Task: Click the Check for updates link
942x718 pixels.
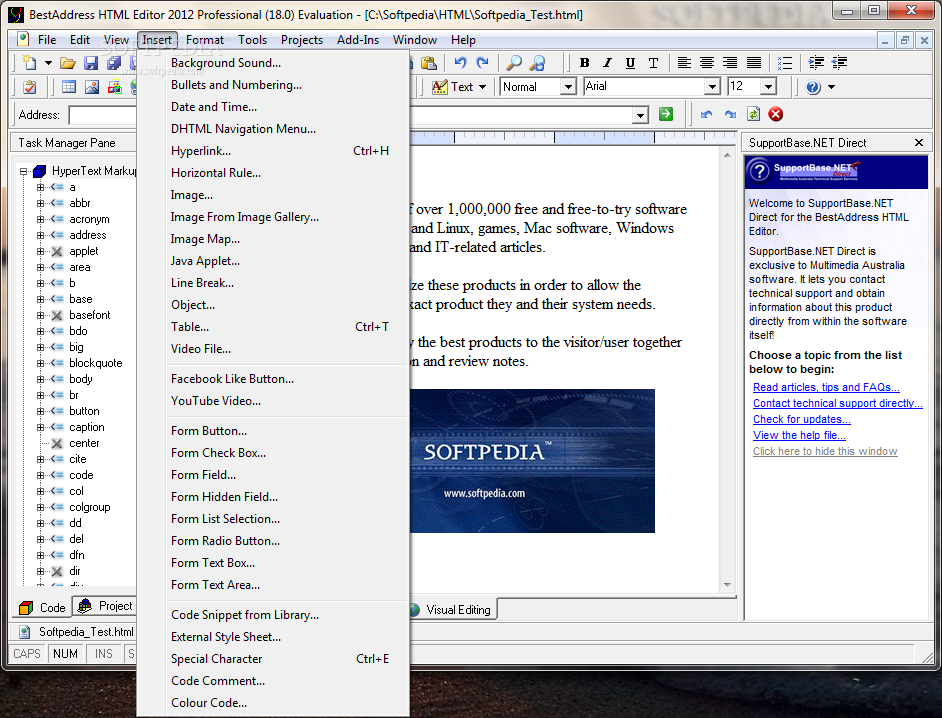Action: click(x=801, y=419)
